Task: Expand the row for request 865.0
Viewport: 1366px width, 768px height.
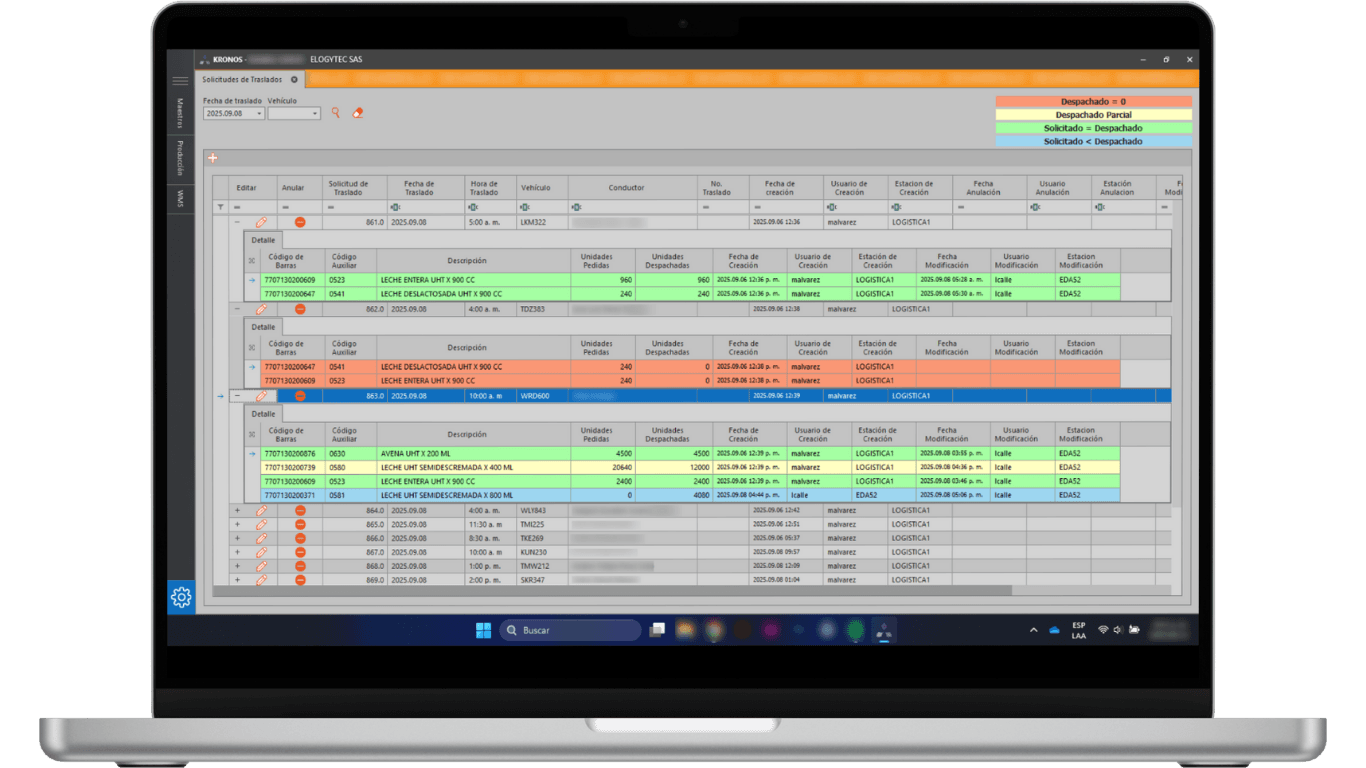Action: 237,524
